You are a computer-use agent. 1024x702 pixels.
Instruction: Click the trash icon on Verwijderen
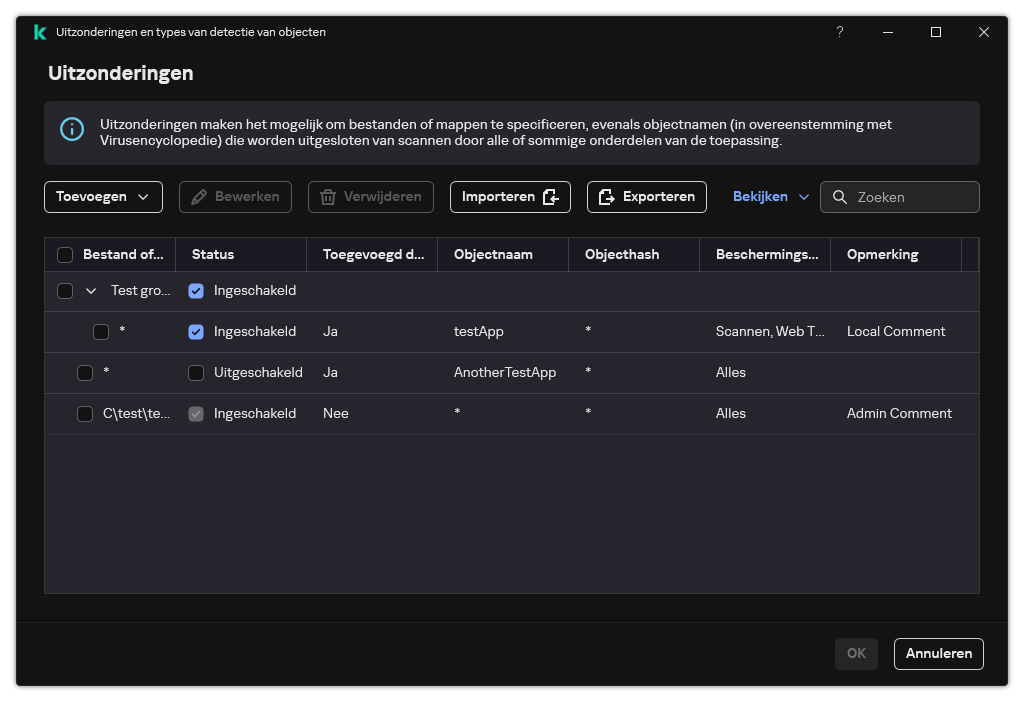[x=327, y=197]
